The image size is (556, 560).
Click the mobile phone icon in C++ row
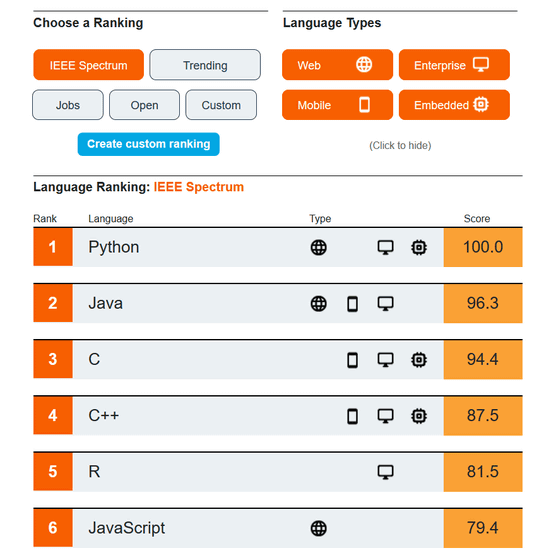352,416
